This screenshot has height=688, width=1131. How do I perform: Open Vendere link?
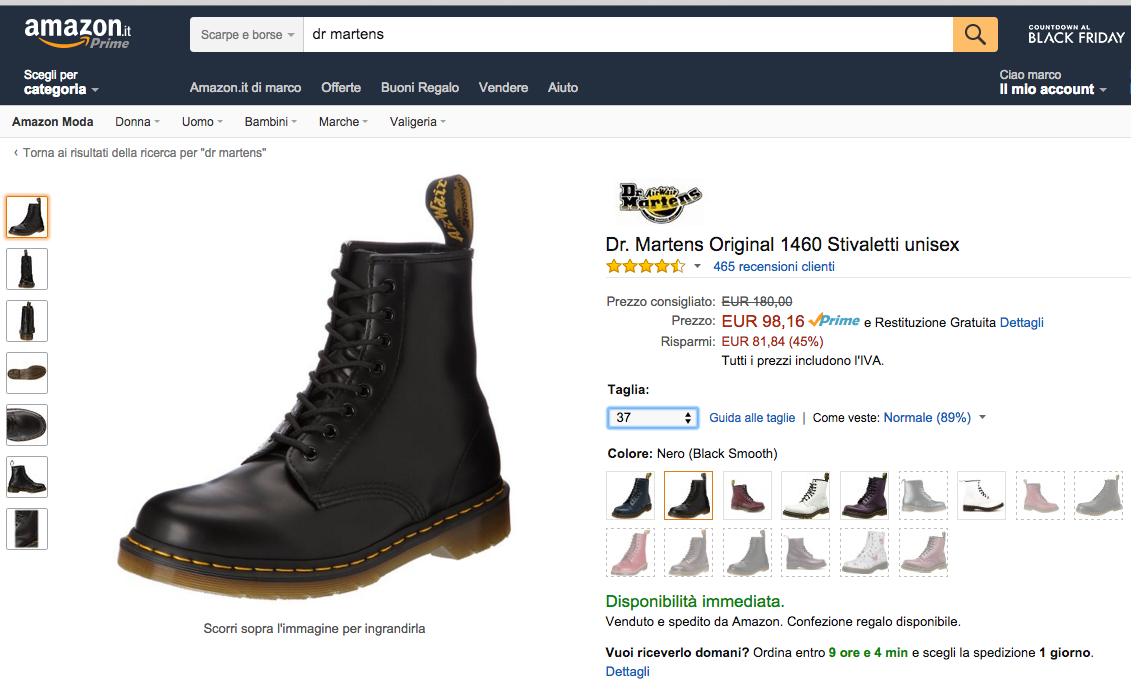503,87
